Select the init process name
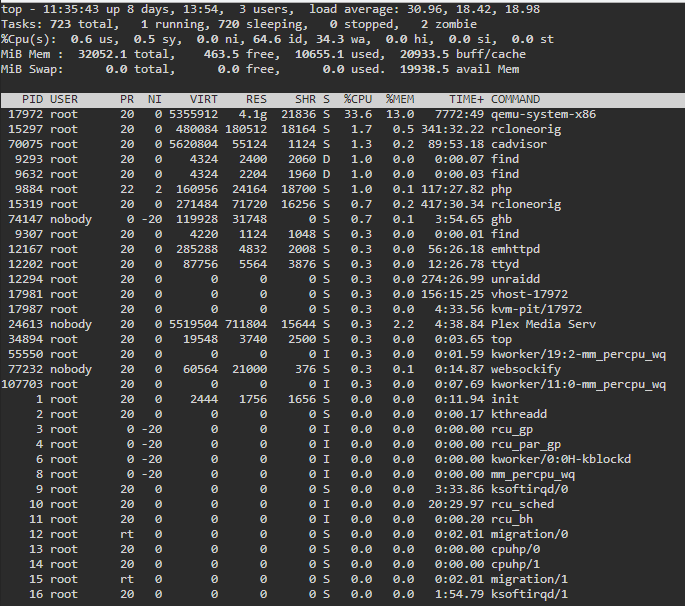Image resolution: width=685 pixels, height=606 pixels. (505, 399)
